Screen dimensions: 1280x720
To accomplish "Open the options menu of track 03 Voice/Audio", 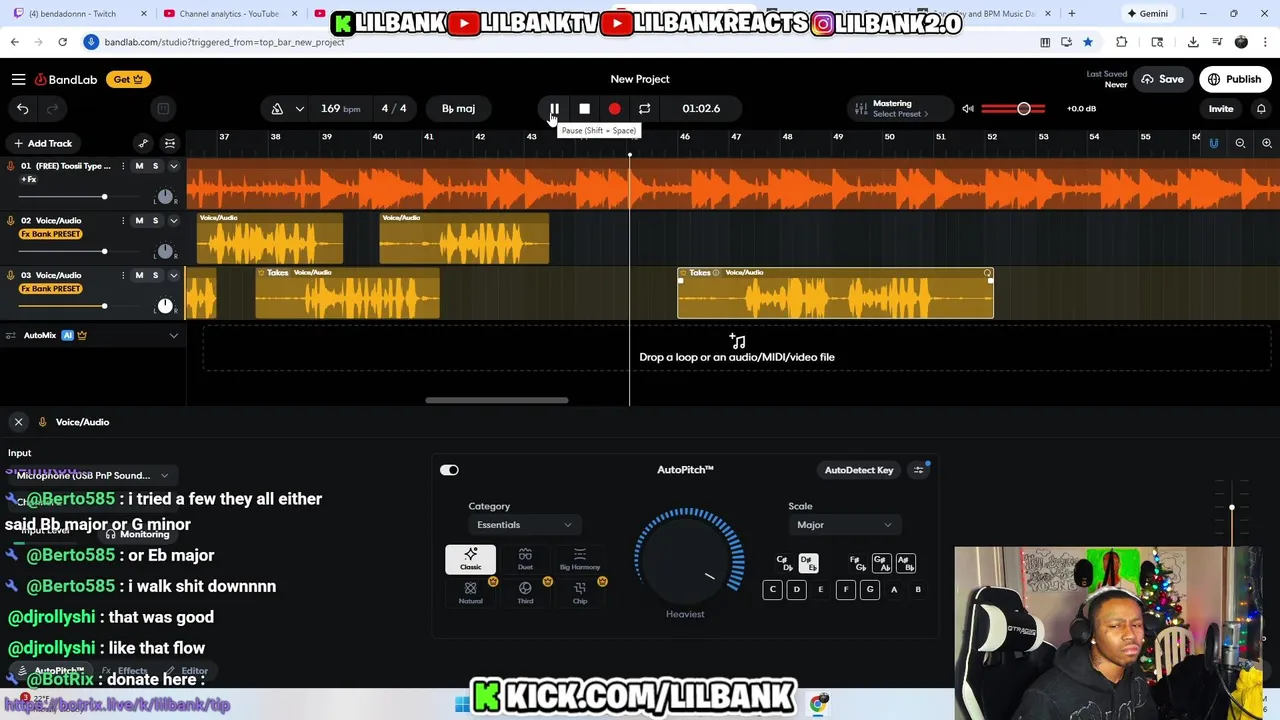I will point(123,275).
